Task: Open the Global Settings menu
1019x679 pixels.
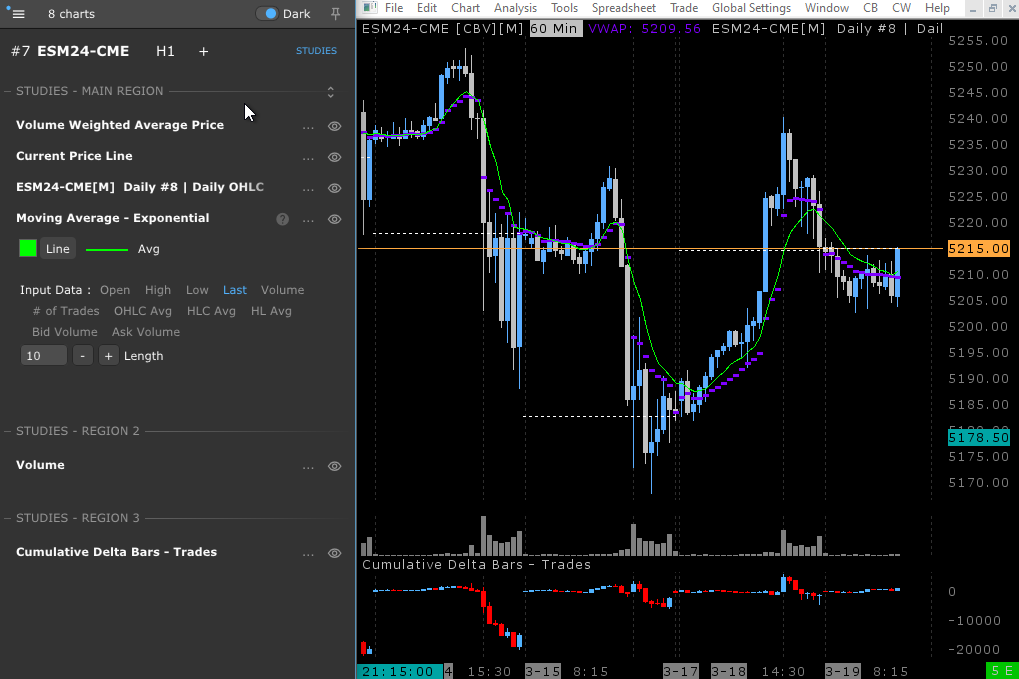Action: point(751,8)
